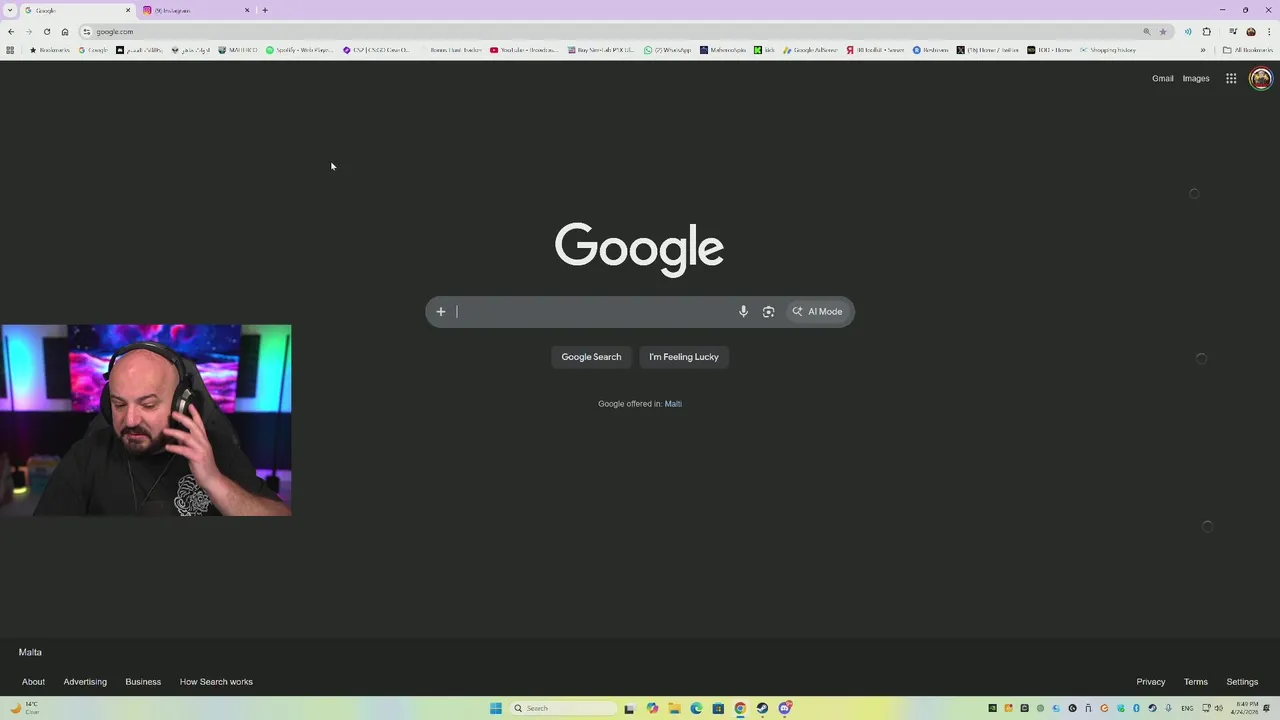Expand the hidden bookmarks overflow chevron

pyautogui.click(x=1203, y=50)
